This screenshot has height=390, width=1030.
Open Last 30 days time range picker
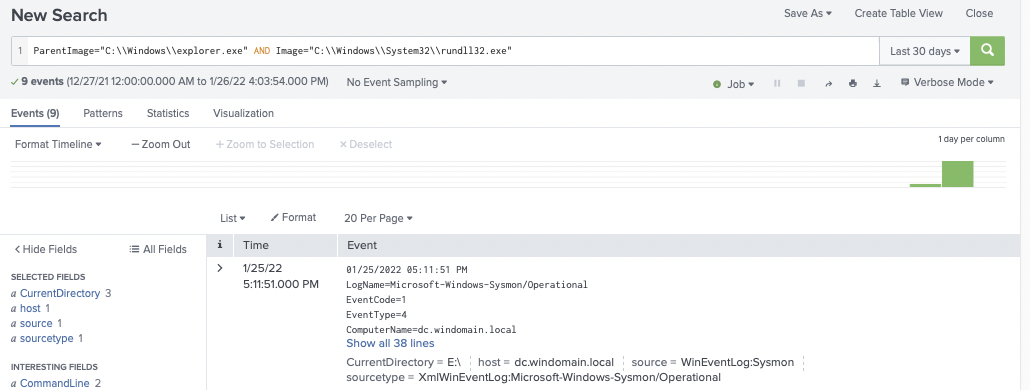click(925, 51)
